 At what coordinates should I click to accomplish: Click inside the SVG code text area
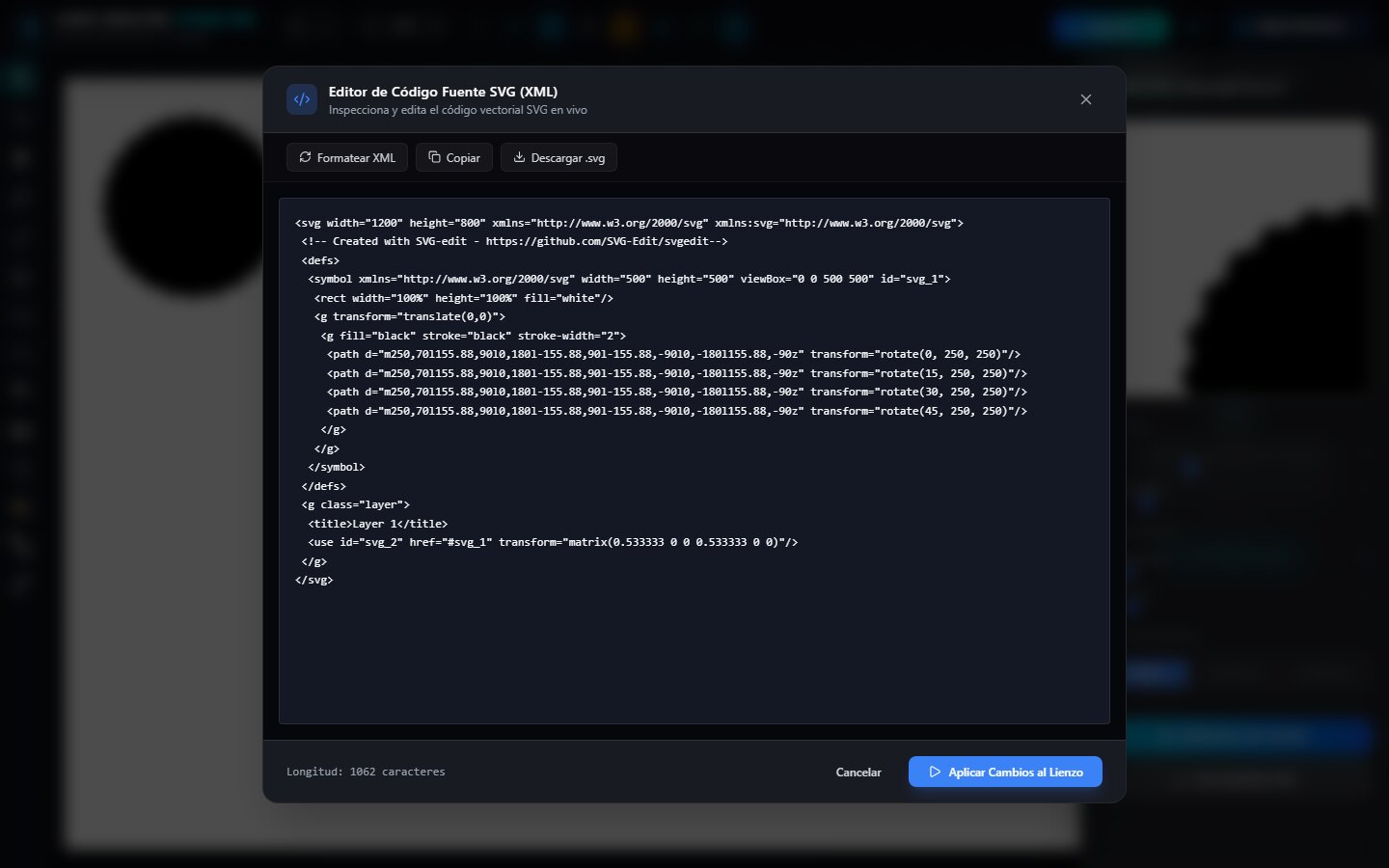[x=694, y=461]
